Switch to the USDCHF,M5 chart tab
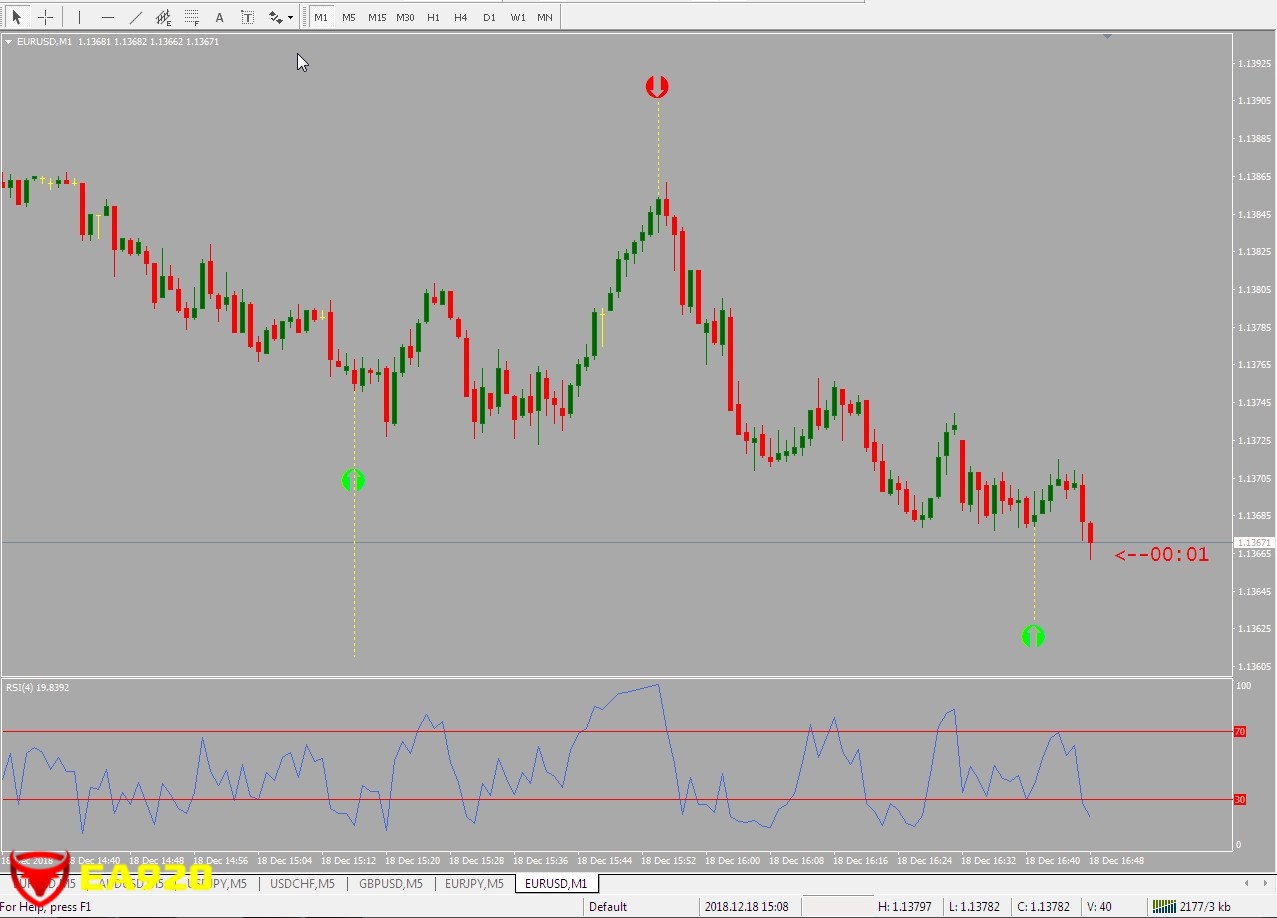 click(302, 884)
